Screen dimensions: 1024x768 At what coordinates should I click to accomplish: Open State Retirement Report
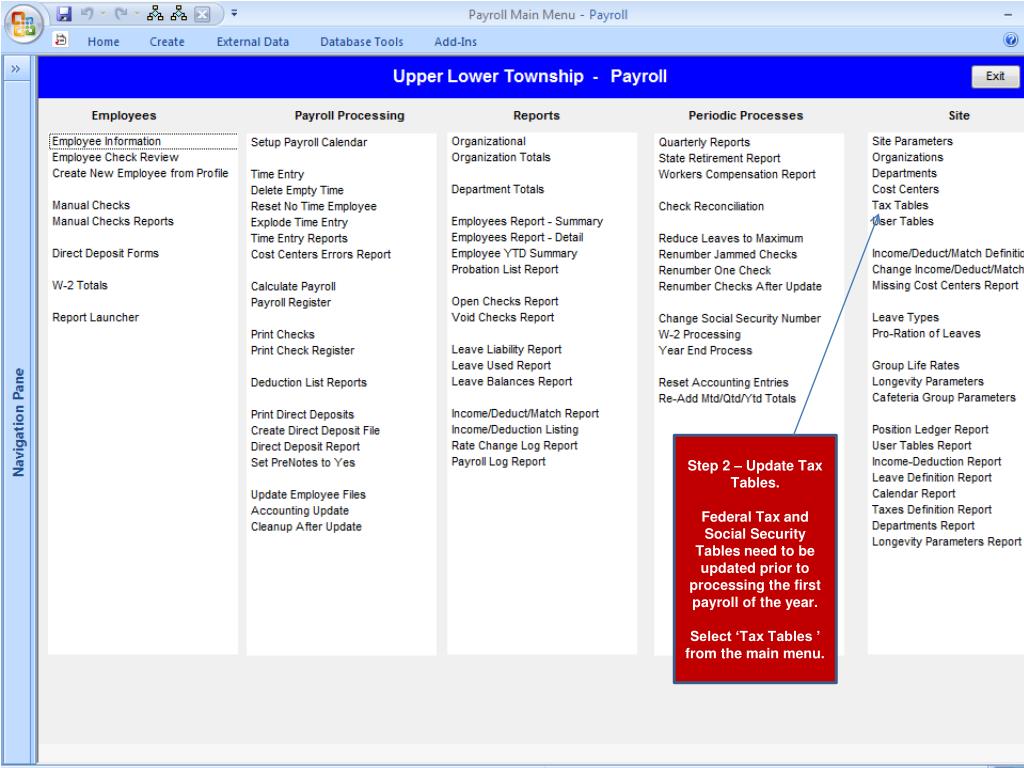[719, 158]
